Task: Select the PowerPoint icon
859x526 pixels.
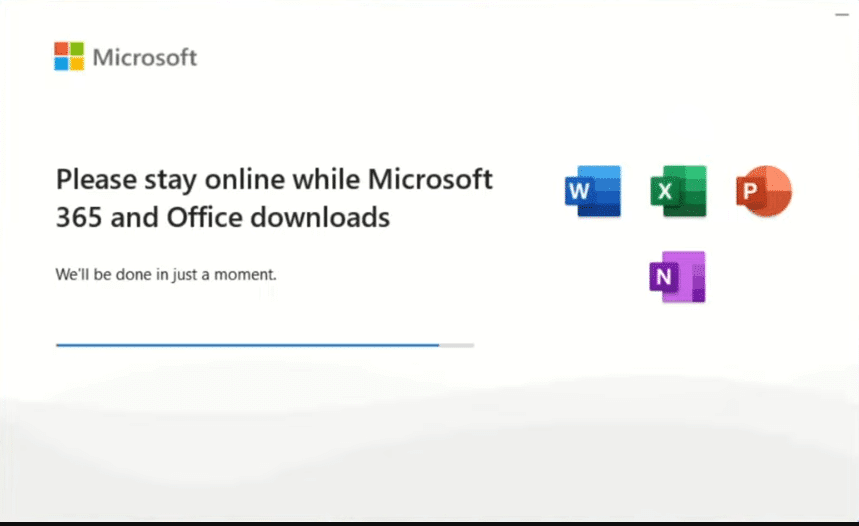Action: coord(764,191)
